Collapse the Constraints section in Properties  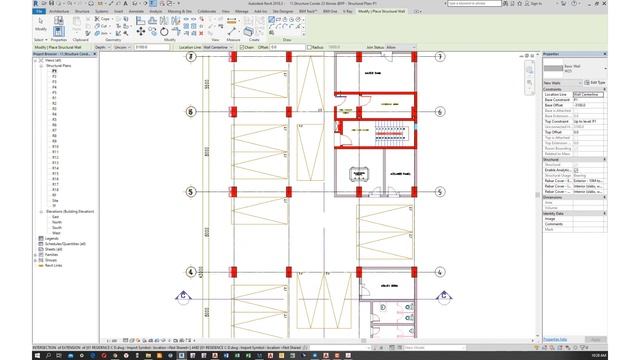[x=604, y=89]
